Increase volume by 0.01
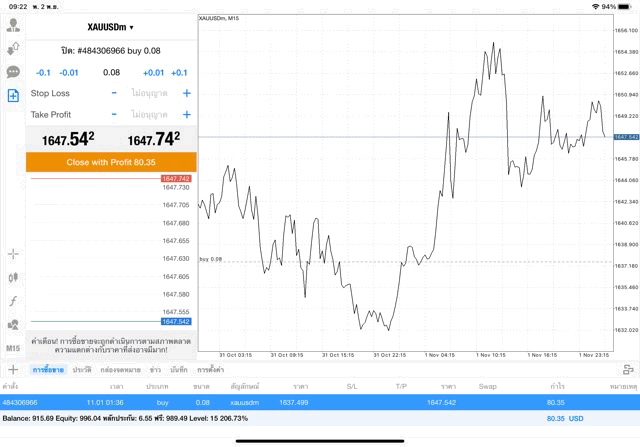Screen dimensions: 640x447 click(x=153, y=73)
